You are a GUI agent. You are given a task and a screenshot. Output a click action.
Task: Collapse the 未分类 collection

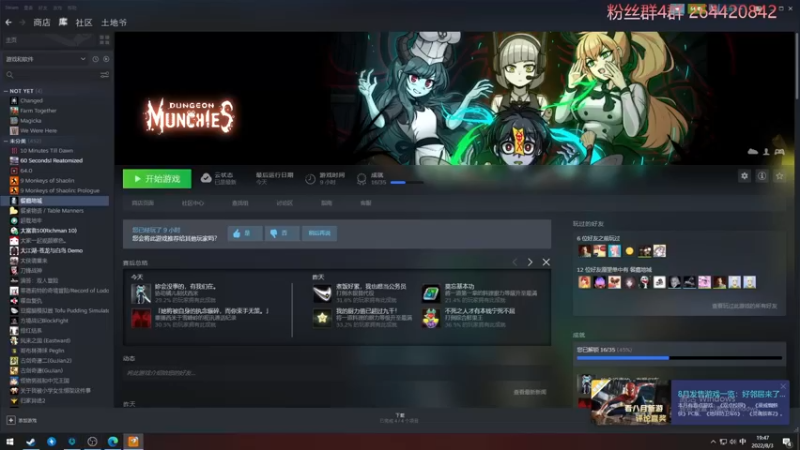tap(6, 141)
